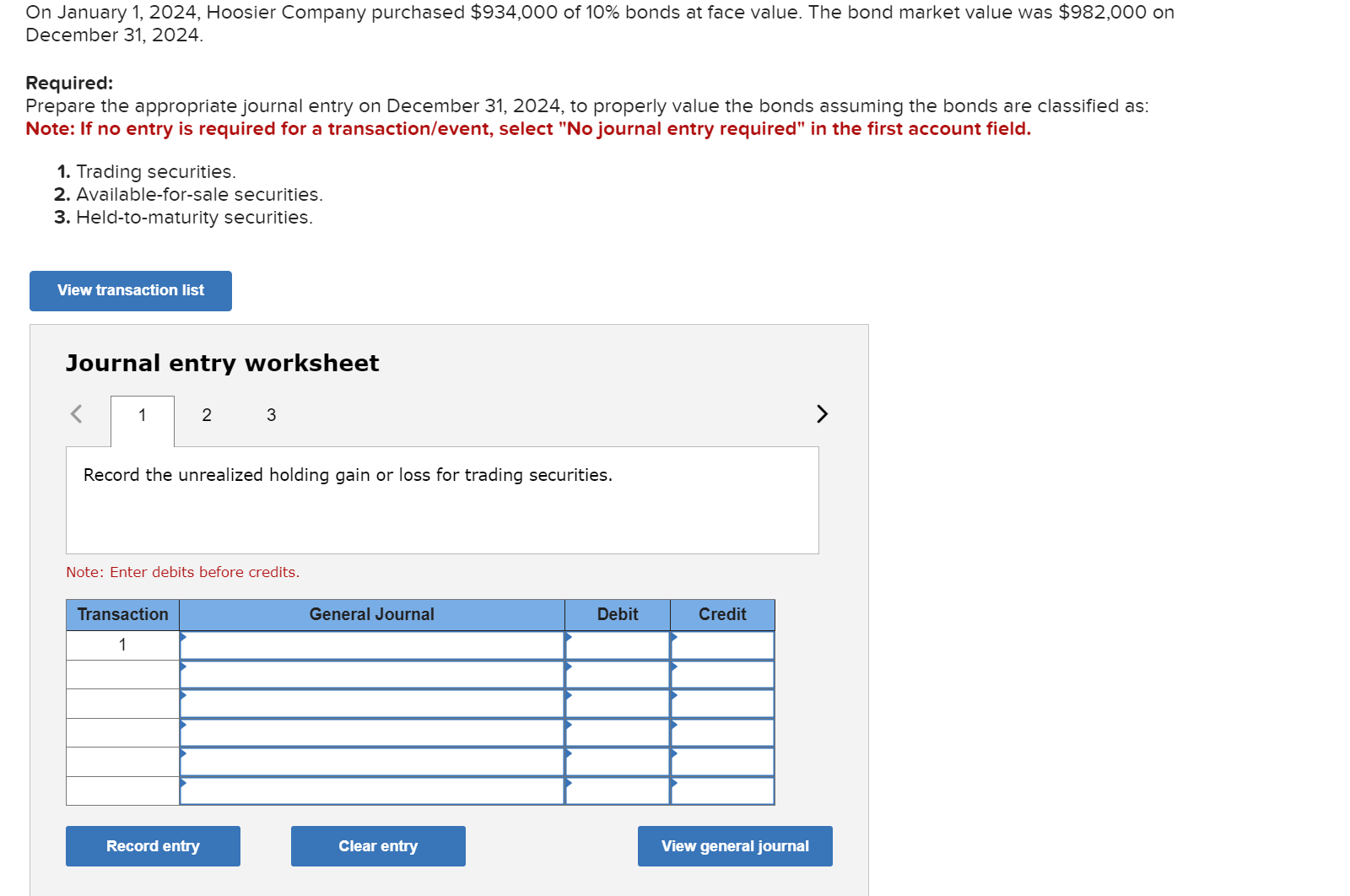1350x896 pixels.
Task: Click the Clear entry button
Action: [x=377, y=845]
